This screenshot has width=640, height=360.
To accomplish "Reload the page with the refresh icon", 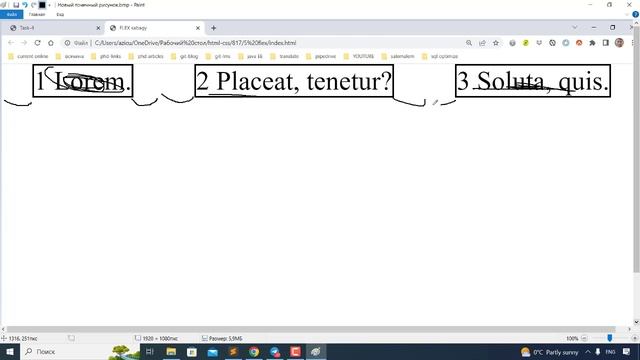I will point(38,43).
